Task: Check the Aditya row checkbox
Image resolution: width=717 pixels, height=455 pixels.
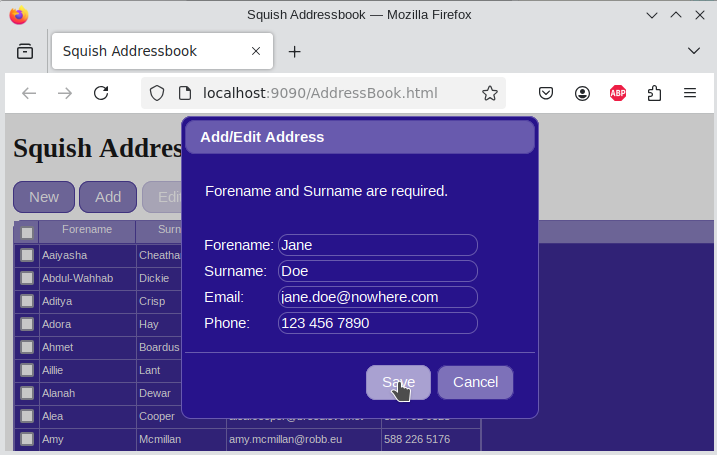Action: (27, 301)
